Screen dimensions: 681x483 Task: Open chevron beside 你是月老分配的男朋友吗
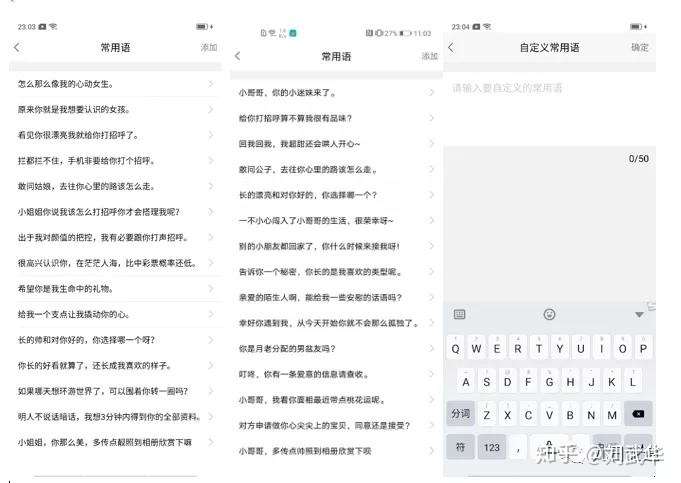[431, 348]
